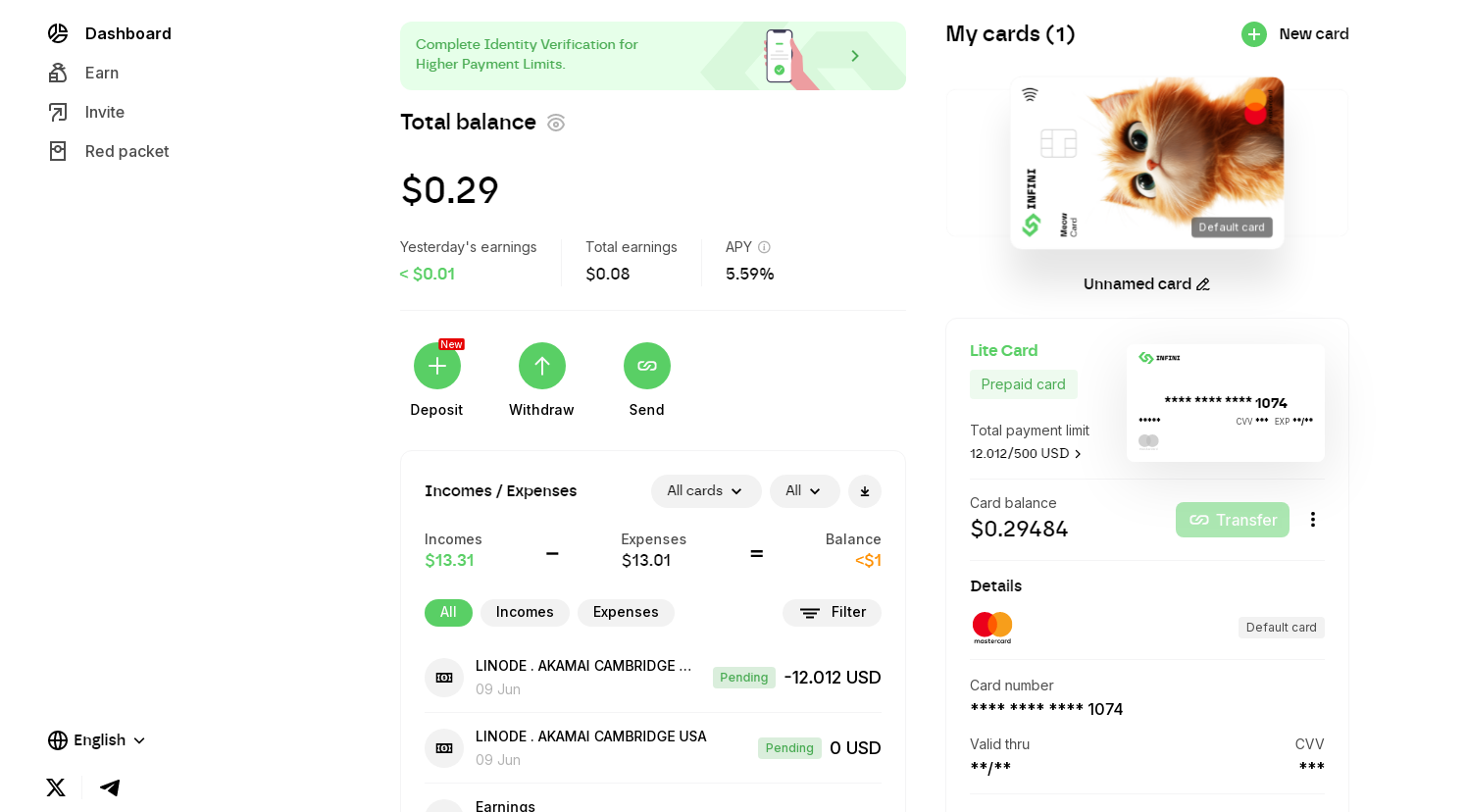Click the green New card plus icon
This screenshot has width=1467, height=812.
1254,34
